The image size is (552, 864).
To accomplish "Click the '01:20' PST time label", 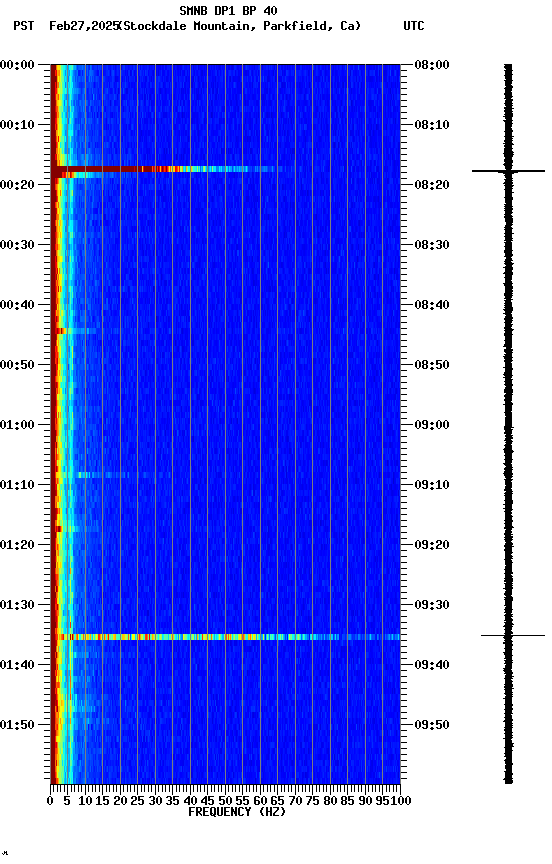I will pyautogui.click(x=17, y=546).
